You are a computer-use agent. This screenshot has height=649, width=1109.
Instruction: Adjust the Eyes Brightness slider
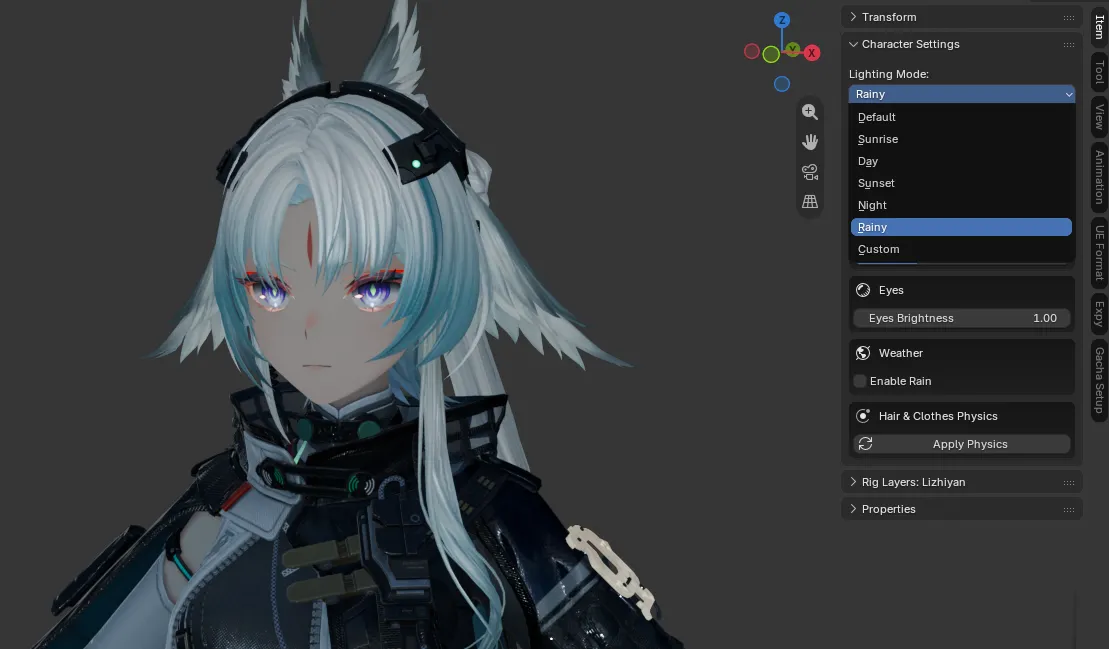(x=962, y=318)
